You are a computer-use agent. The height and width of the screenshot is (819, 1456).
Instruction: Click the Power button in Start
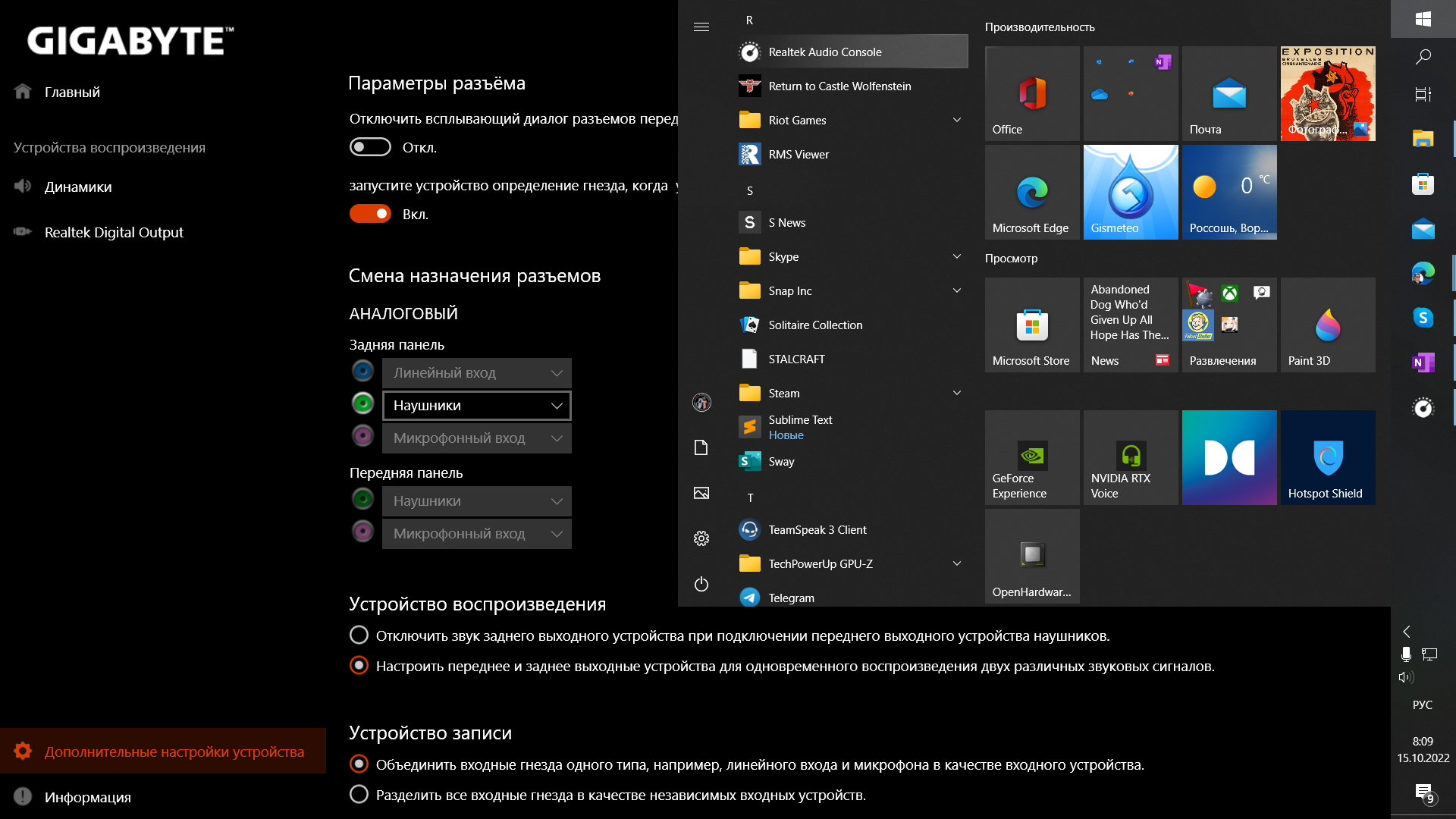coord(701,584)
